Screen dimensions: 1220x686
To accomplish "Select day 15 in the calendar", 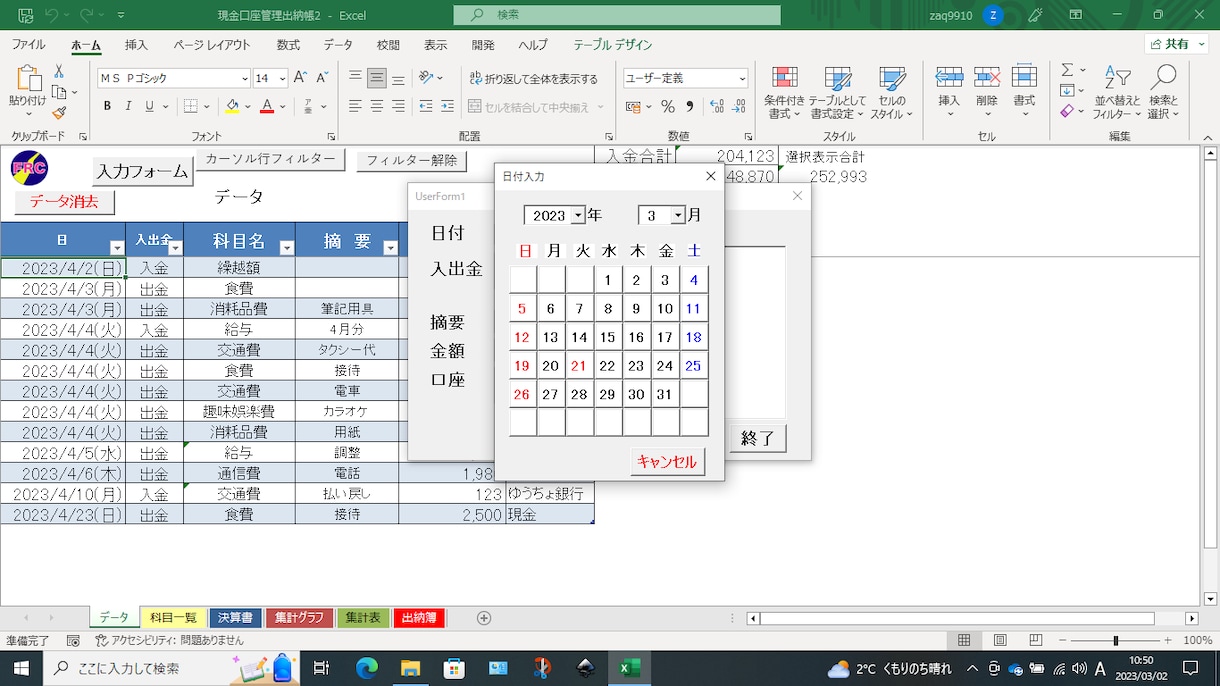I will click(608, 338).
